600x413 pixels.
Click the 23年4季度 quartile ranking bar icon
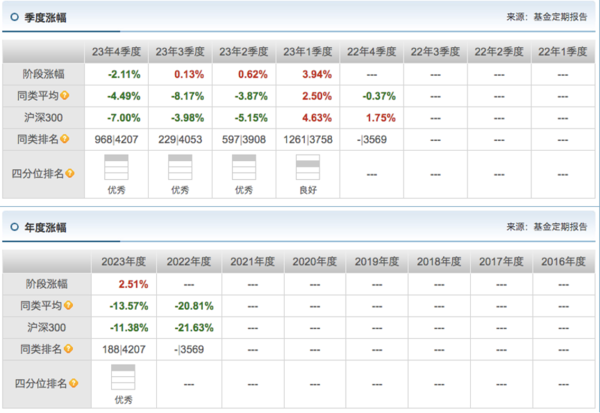click(x=116, y=167)
